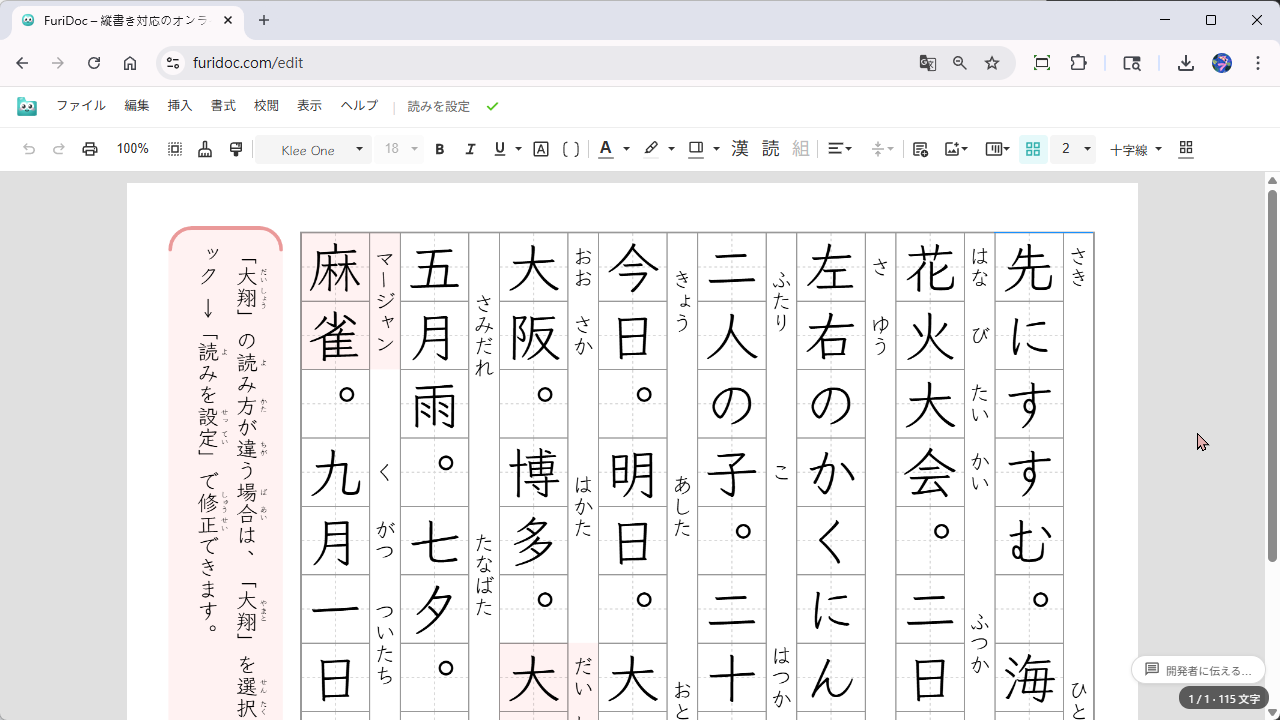This screenshot has height=720, width=1280.
Task: Insert an image using the image icon
Action: pos(950,148)
